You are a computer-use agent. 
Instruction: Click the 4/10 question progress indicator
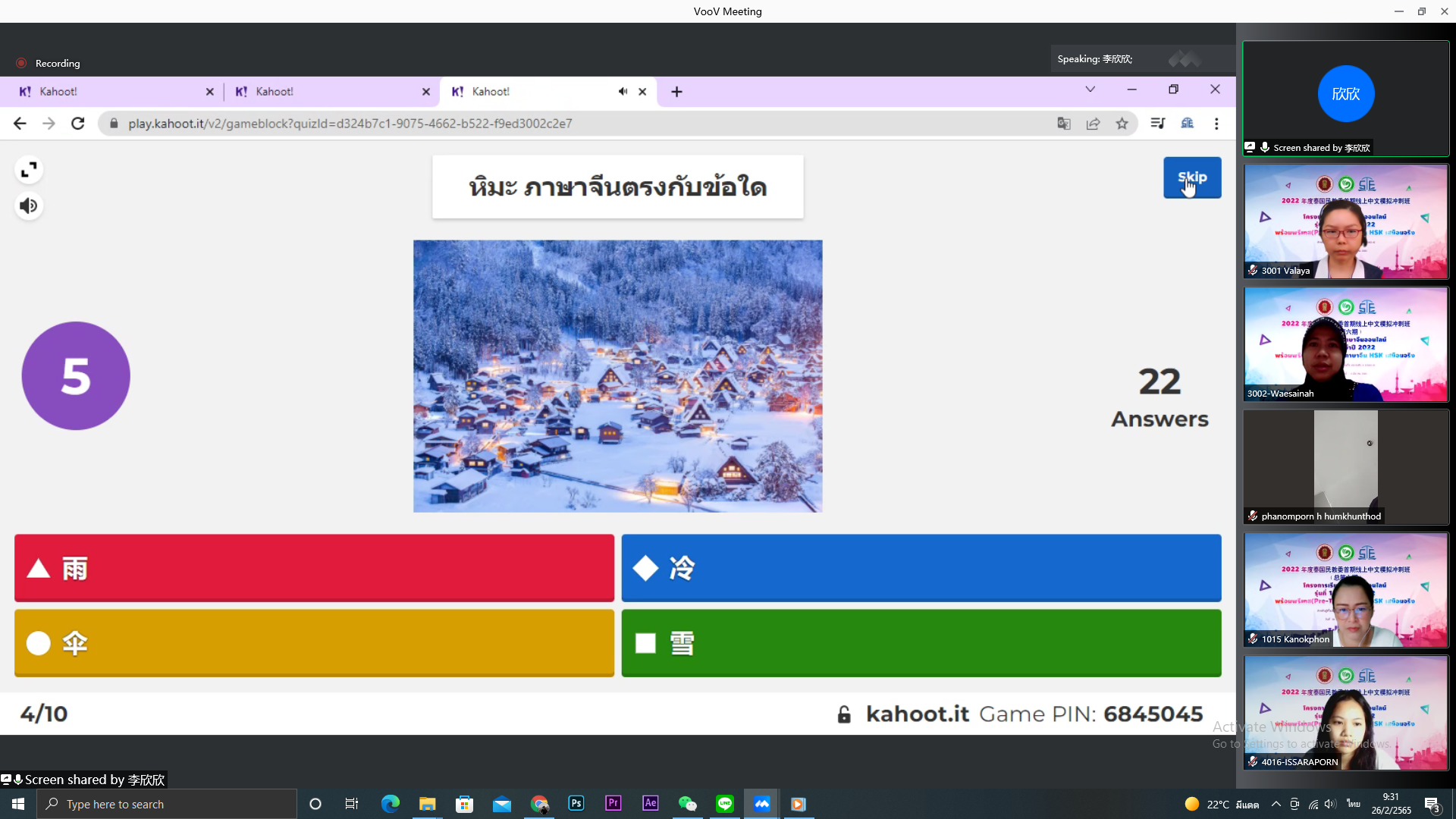click(x=44, y=714)
